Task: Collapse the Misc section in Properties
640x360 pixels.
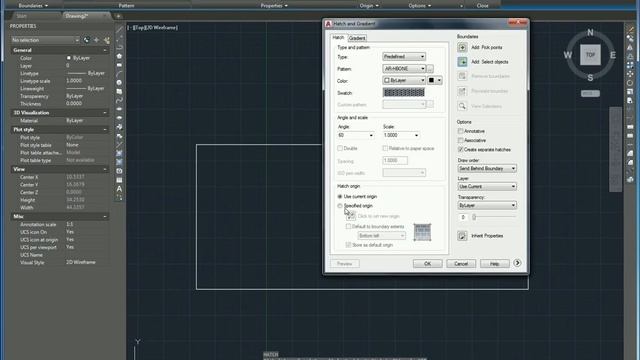Action: click(105, 216)
